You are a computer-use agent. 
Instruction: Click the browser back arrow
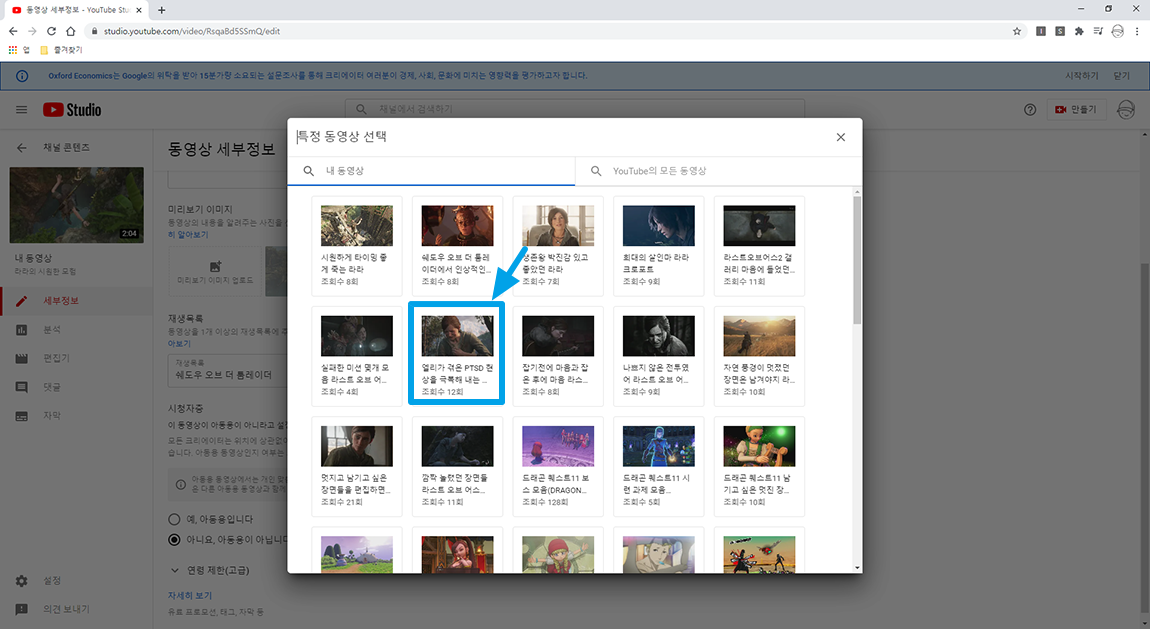(x=13, y=31)
